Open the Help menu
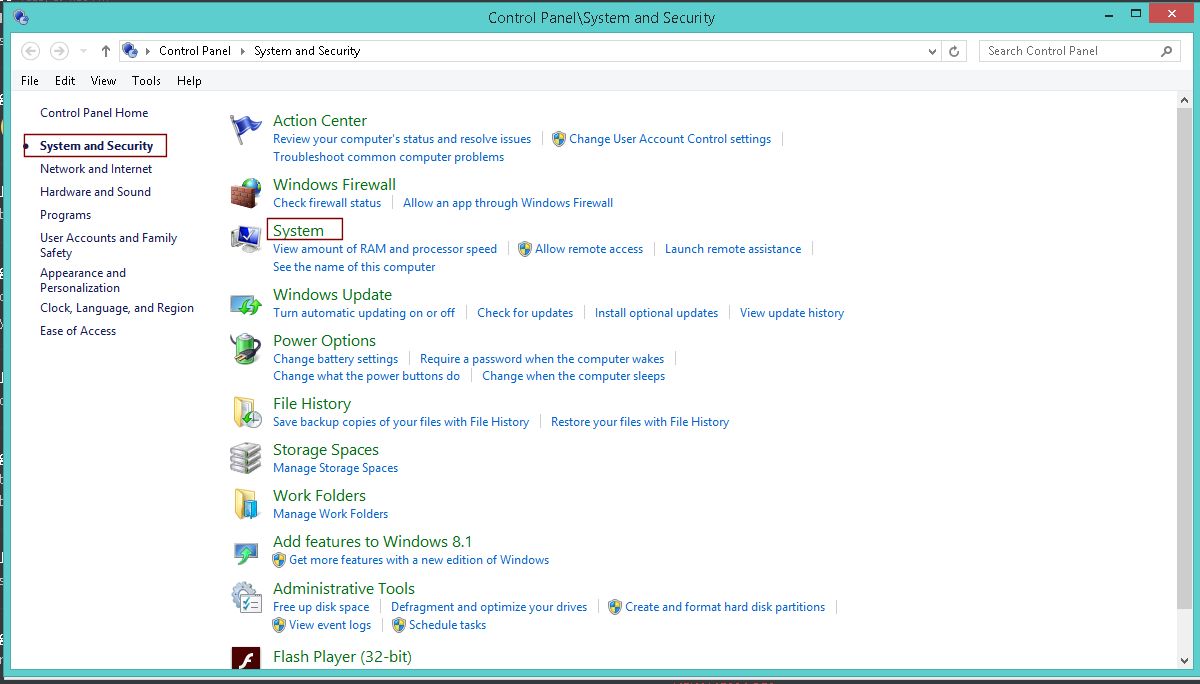Screen dimensions: 1200x684 point(189,81)
